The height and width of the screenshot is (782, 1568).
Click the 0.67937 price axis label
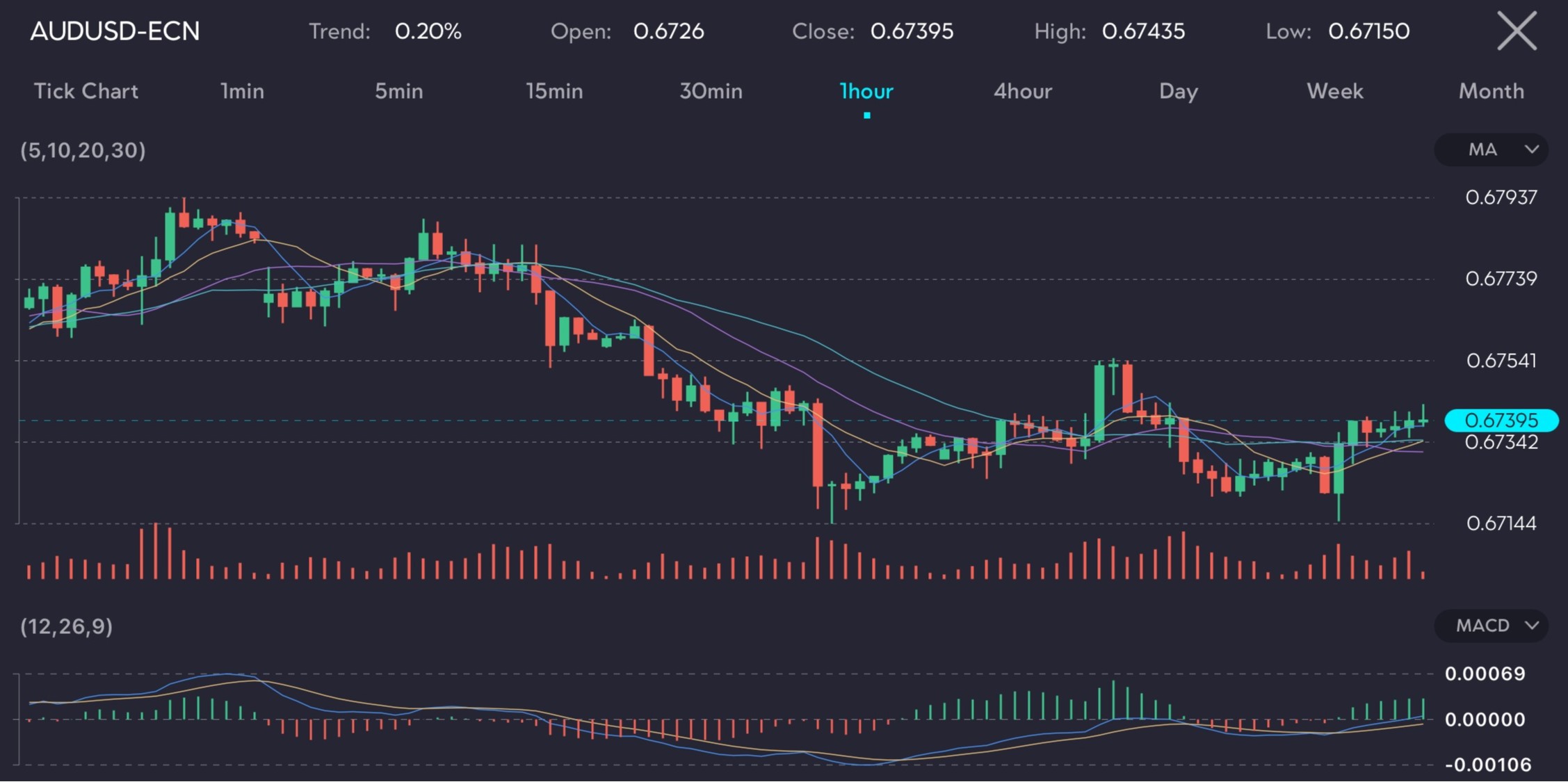tap(1501, 197)
